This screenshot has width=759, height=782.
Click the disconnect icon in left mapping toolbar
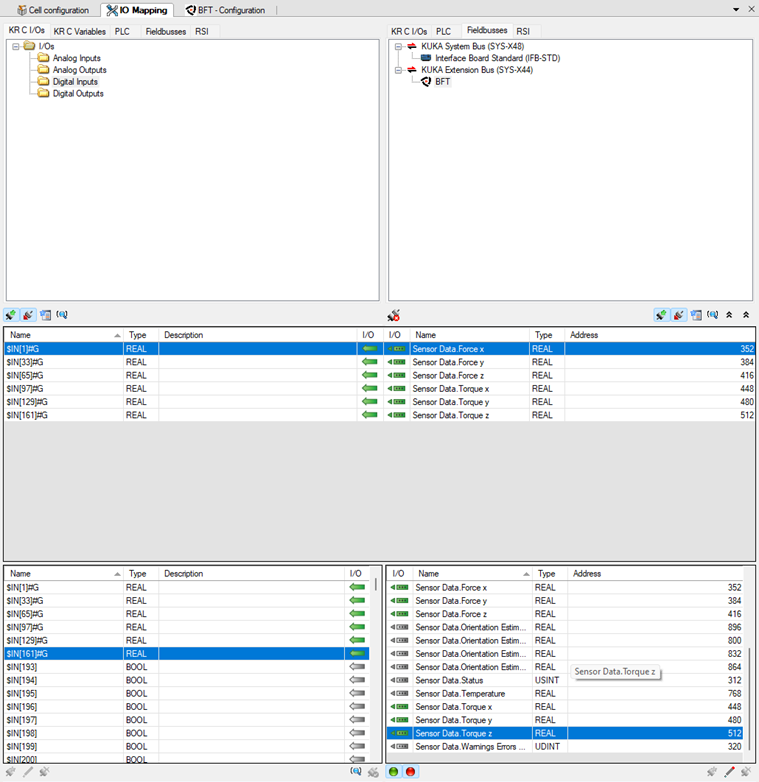28,314
